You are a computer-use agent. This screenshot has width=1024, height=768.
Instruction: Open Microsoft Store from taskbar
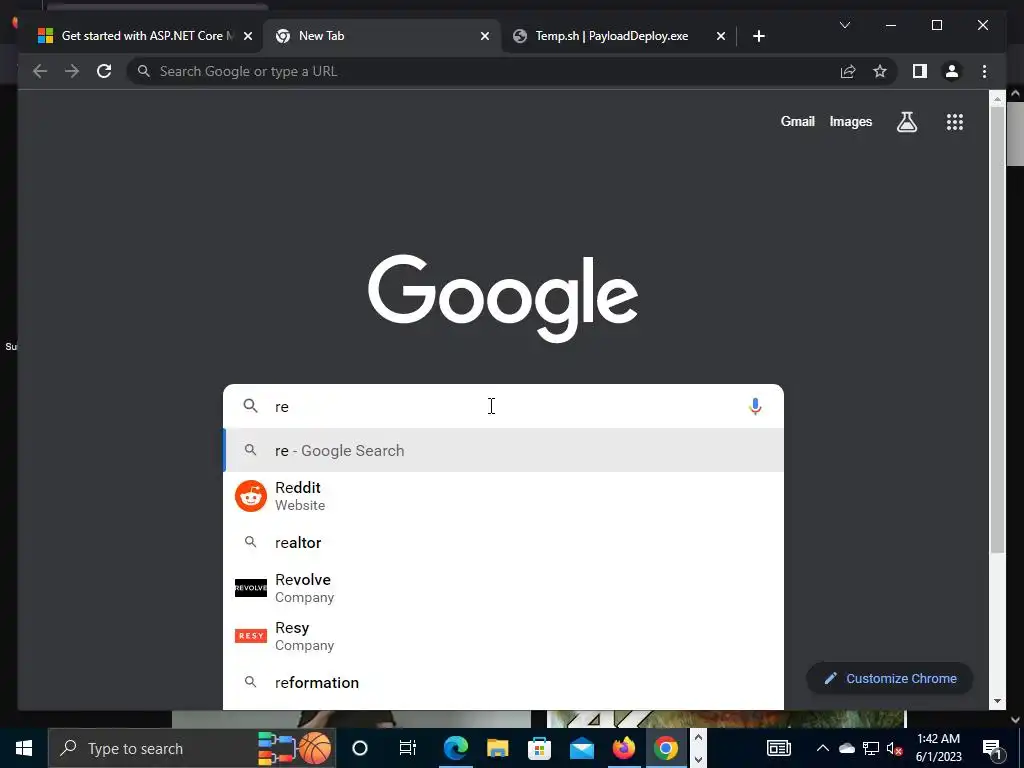[x=539, y=748]
